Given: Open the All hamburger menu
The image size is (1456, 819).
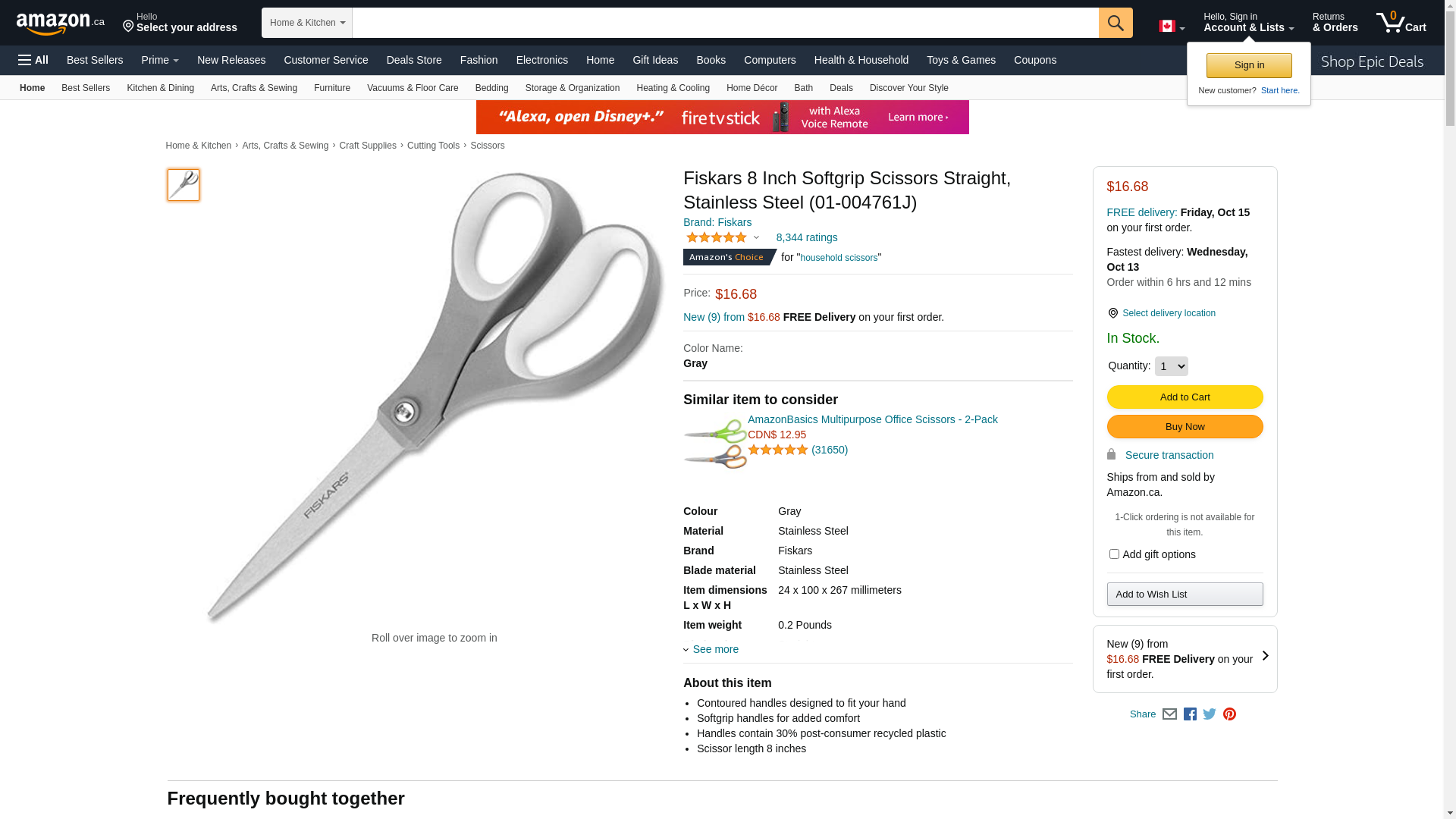Looking at the screenshot, I should [x=33, y=60].
